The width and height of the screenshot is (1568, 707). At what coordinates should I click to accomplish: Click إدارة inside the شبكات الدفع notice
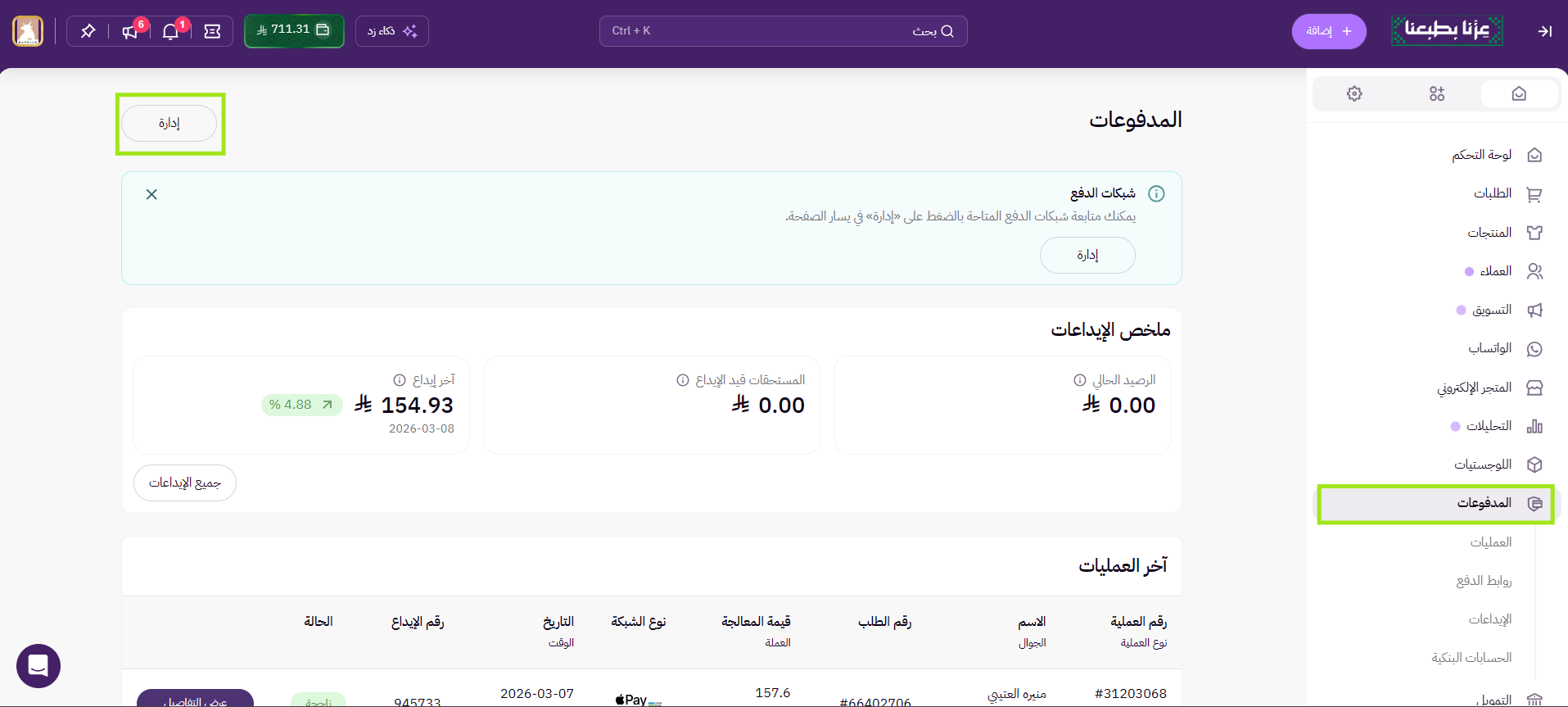1087,256
